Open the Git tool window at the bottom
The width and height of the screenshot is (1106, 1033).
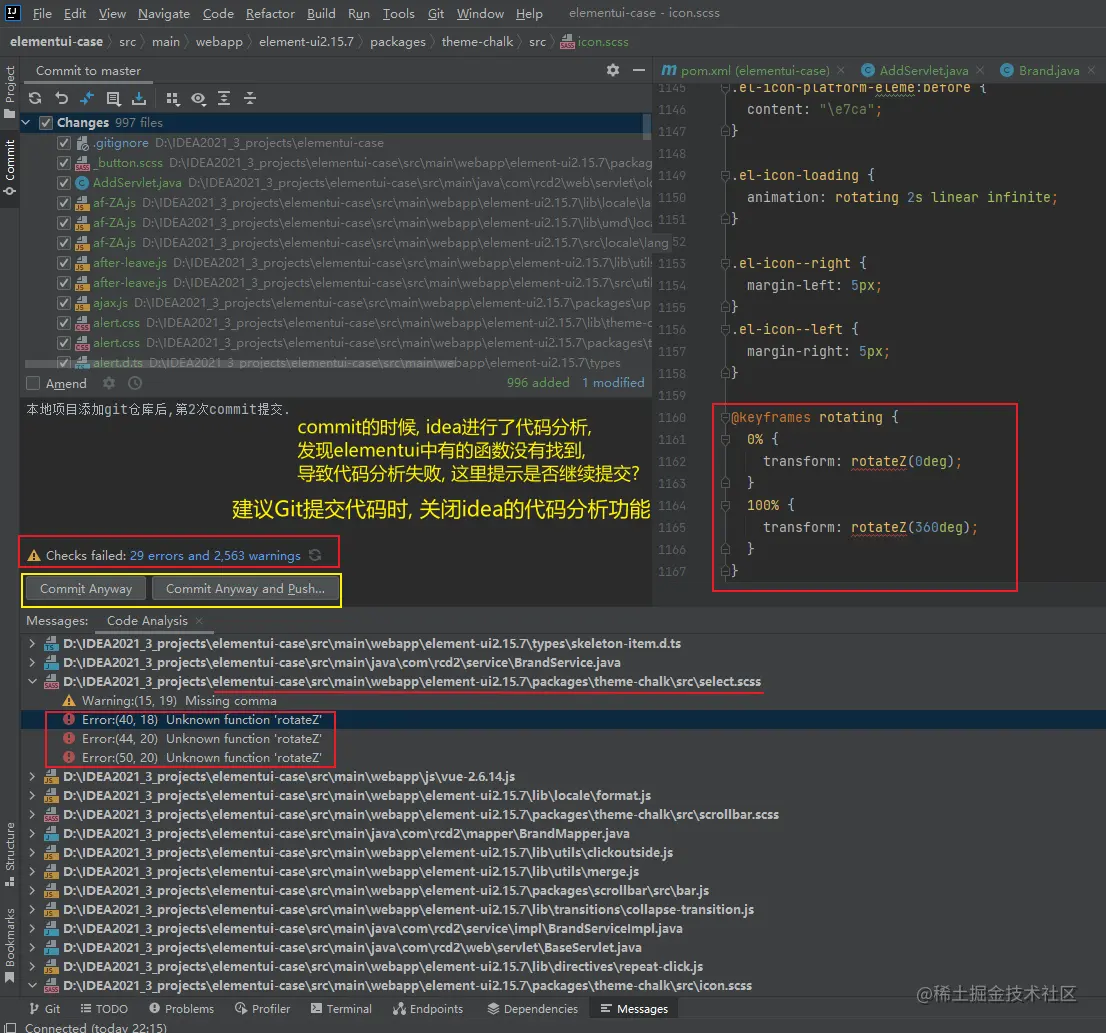pyautogui.click(x=45, y=1009)
